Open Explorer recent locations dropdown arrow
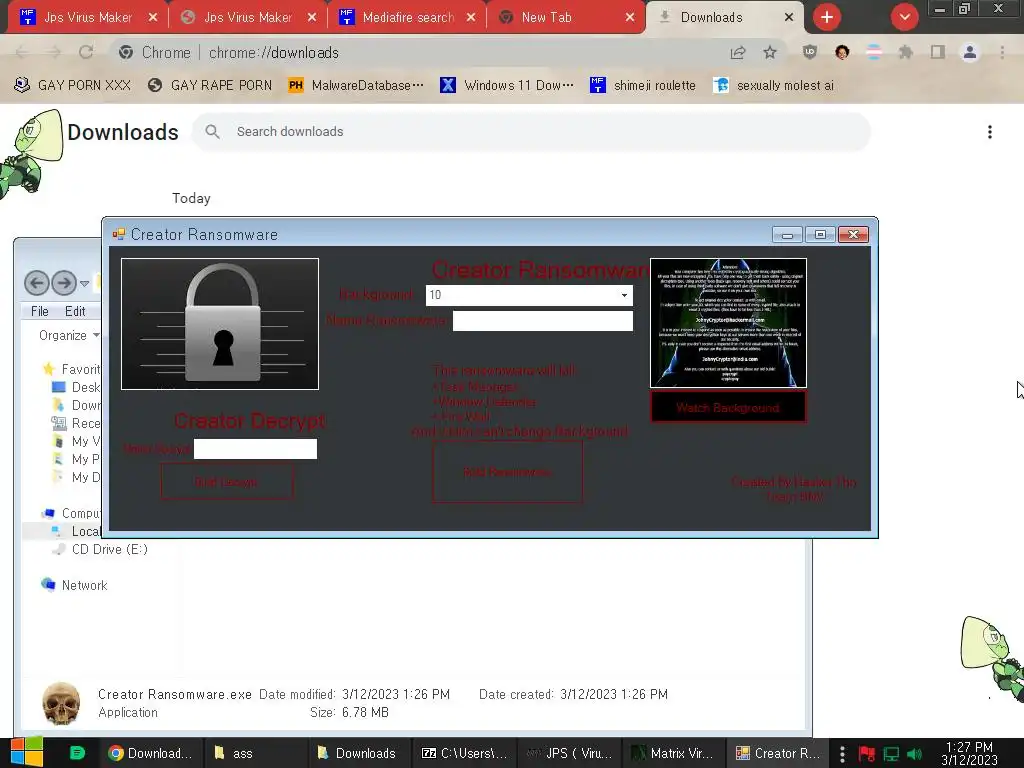The height and width of the screenshot is (768, 1024). (x=85, y=283)
